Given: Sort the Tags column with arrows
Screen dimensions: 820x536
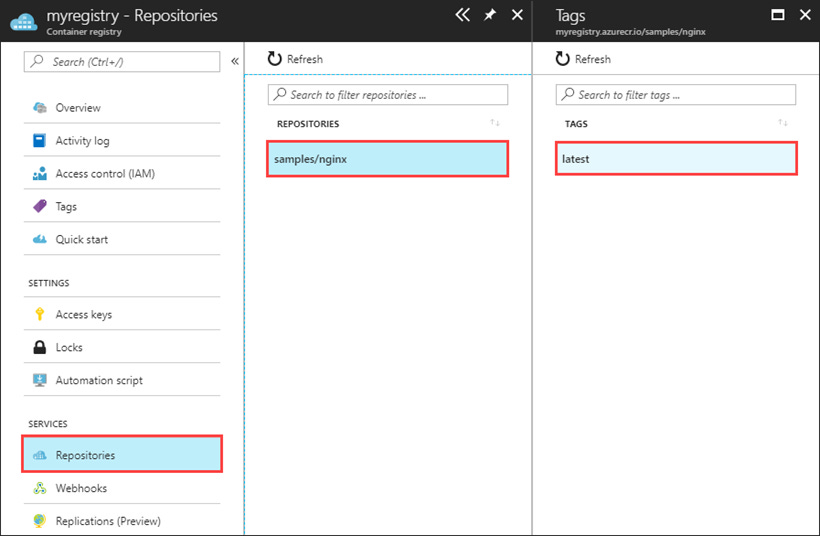Looking at the screenshot, I should tap(782, 123).
